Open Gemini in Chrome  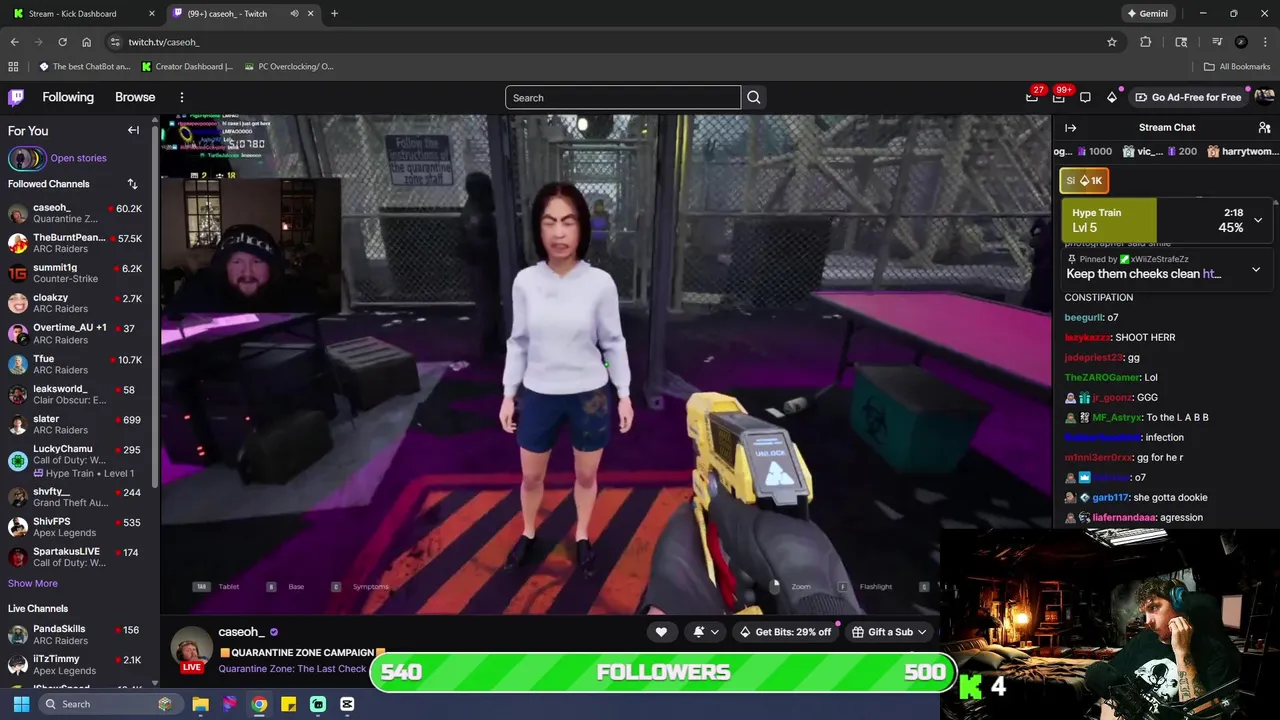(1147, 14)
